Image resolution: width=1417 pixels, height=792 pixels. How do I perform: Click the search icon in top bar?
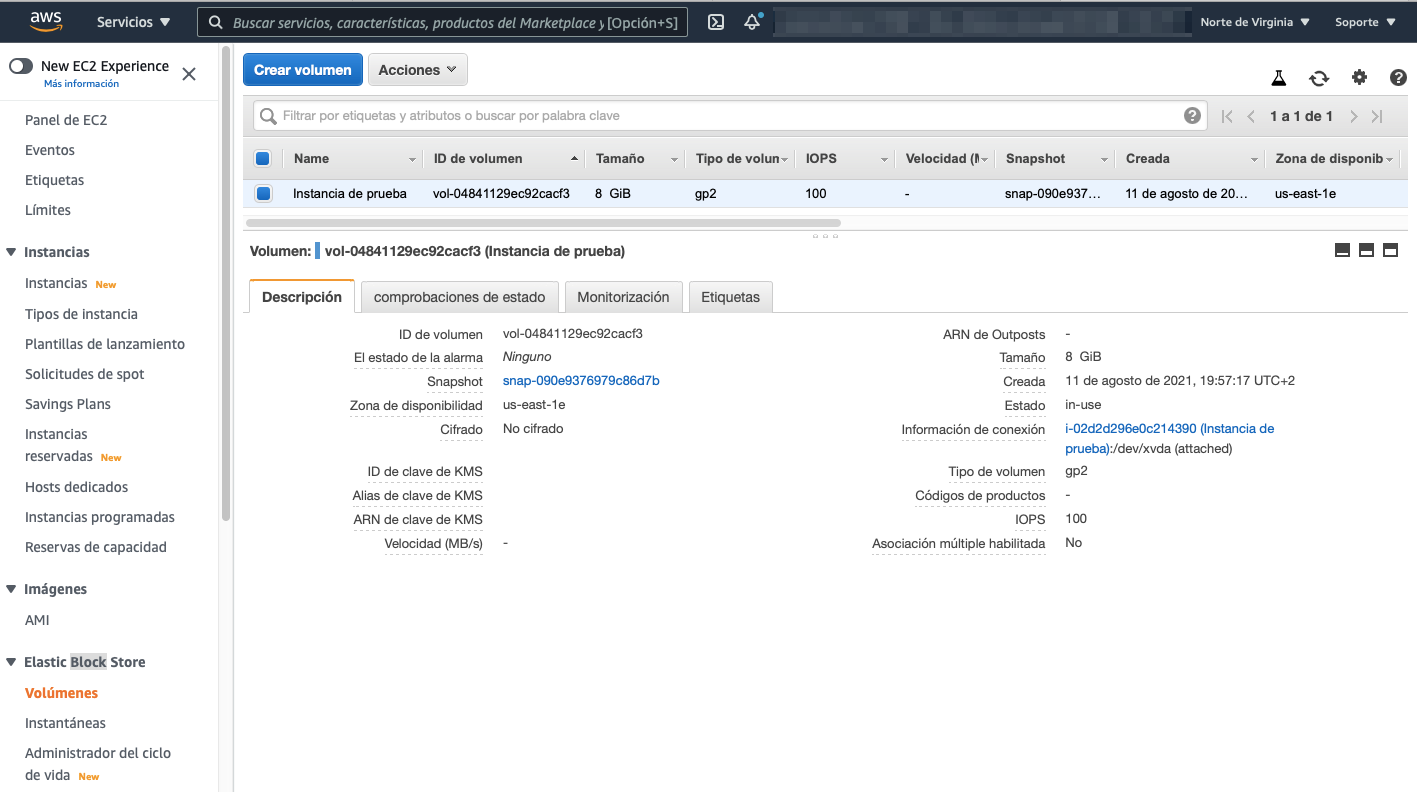215,22
